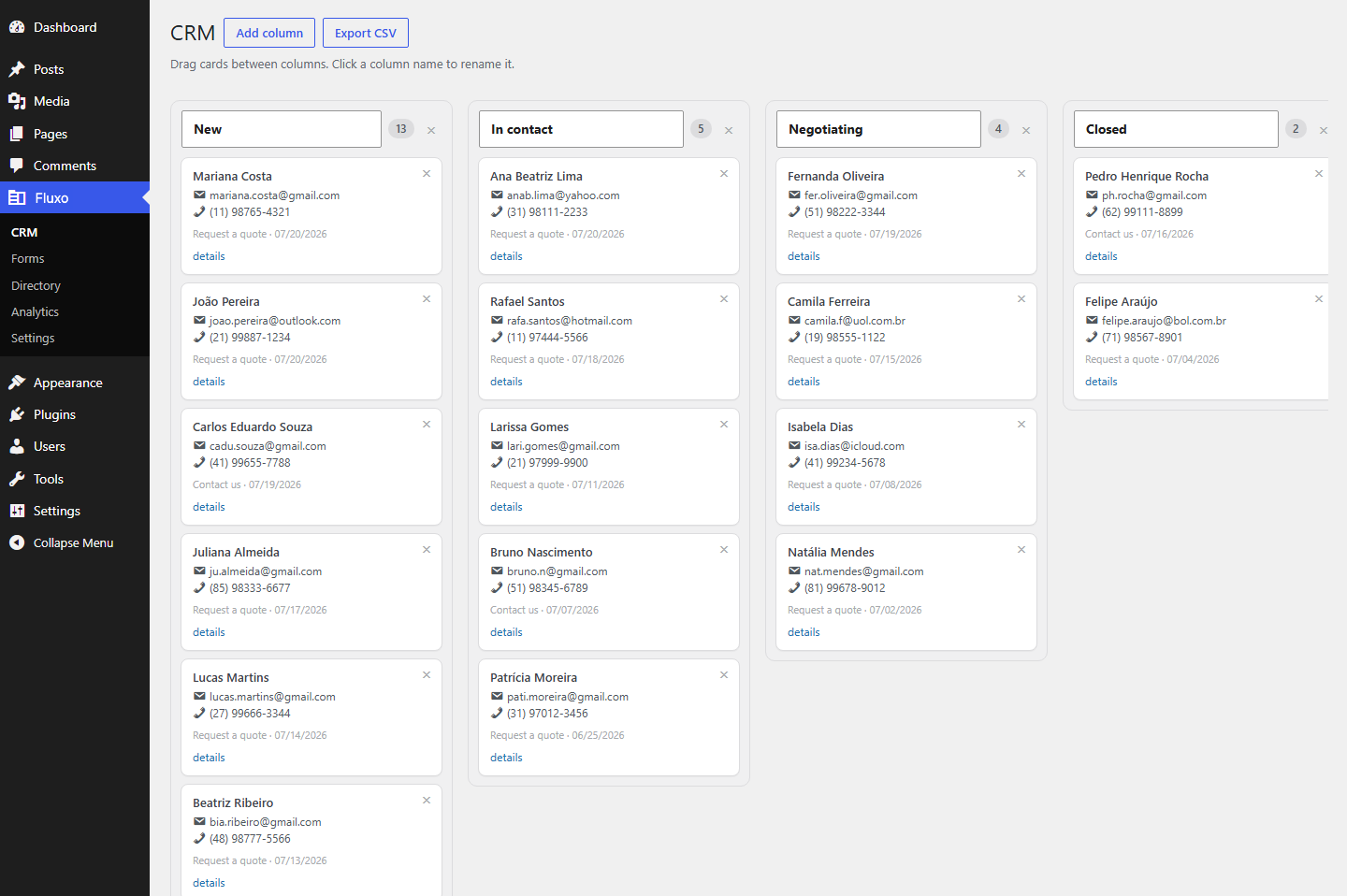
Task: Delete the New column with its X
Action: 431,130
